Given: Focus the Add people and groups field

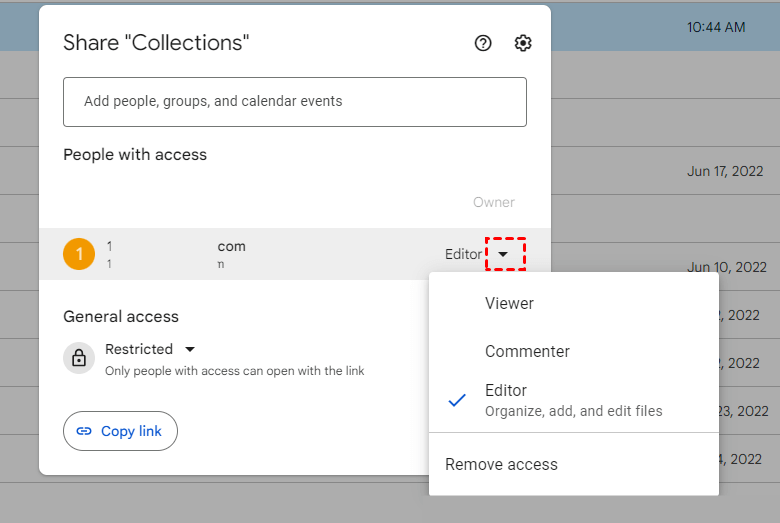Looking at the screenshot, I should 294,101.
